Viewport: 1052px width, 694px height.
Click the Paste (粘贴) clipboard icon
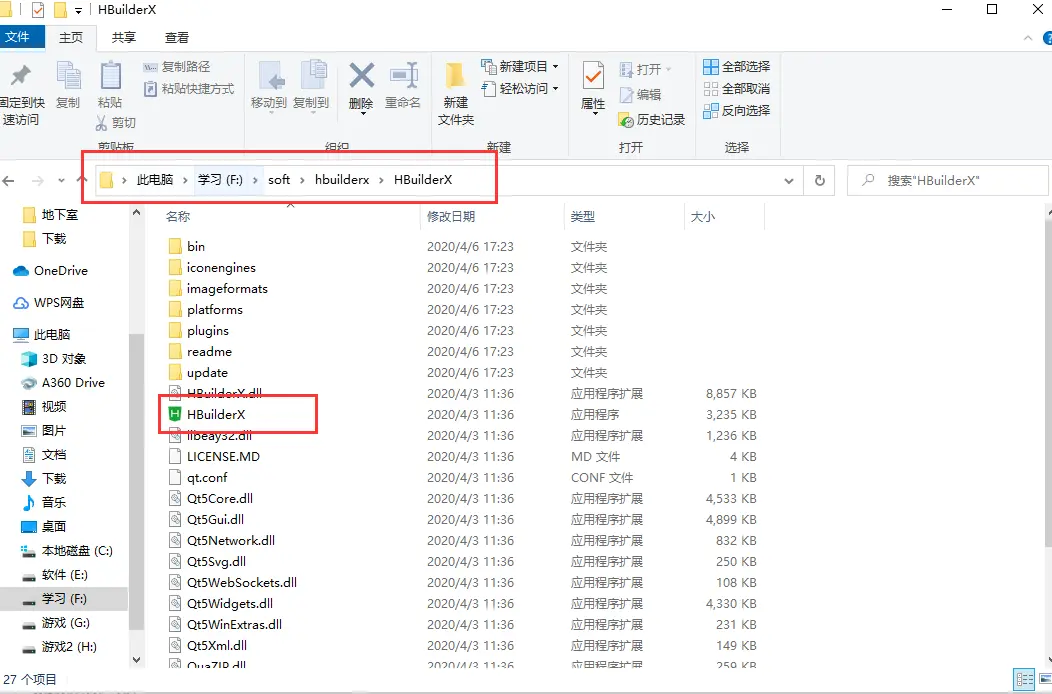[110, 76]
